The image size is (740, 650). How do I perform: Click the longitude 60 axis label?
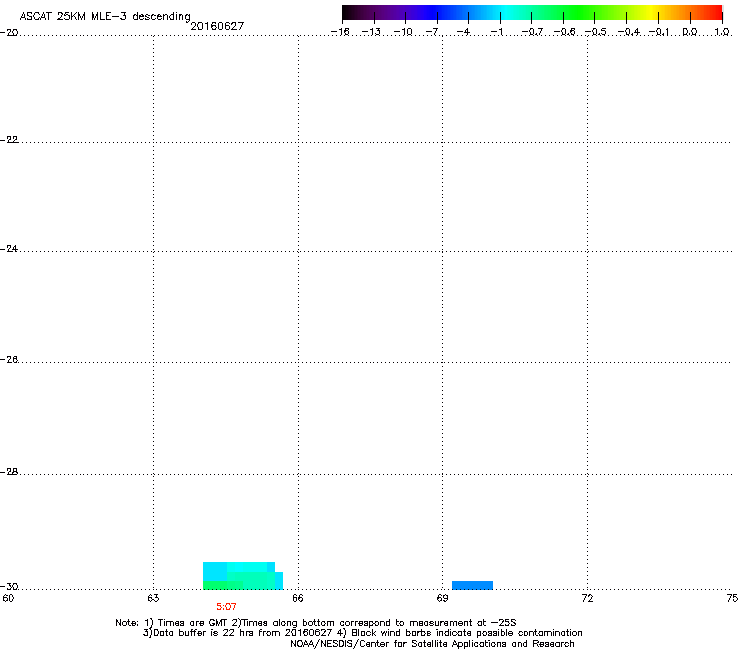point(8,598)
